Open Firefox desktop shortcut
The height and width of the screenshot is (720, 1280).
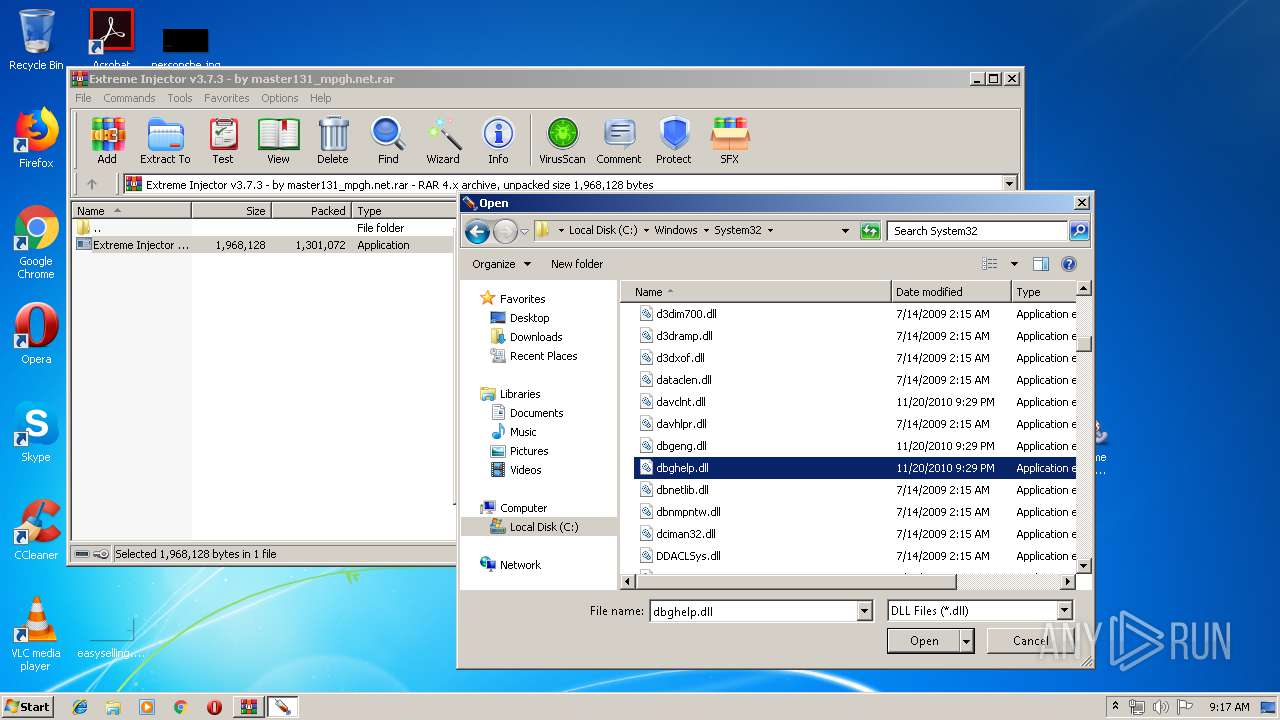(x=36, y=138)
